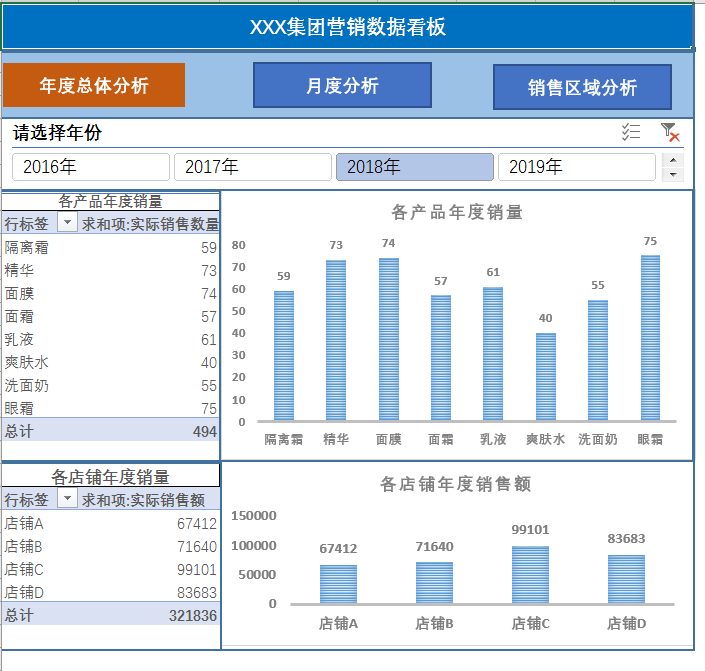Select the 眼霜 row label in the table
This screenshot has height=671, width=705.
pyautogui.click(x=19, y=408)
